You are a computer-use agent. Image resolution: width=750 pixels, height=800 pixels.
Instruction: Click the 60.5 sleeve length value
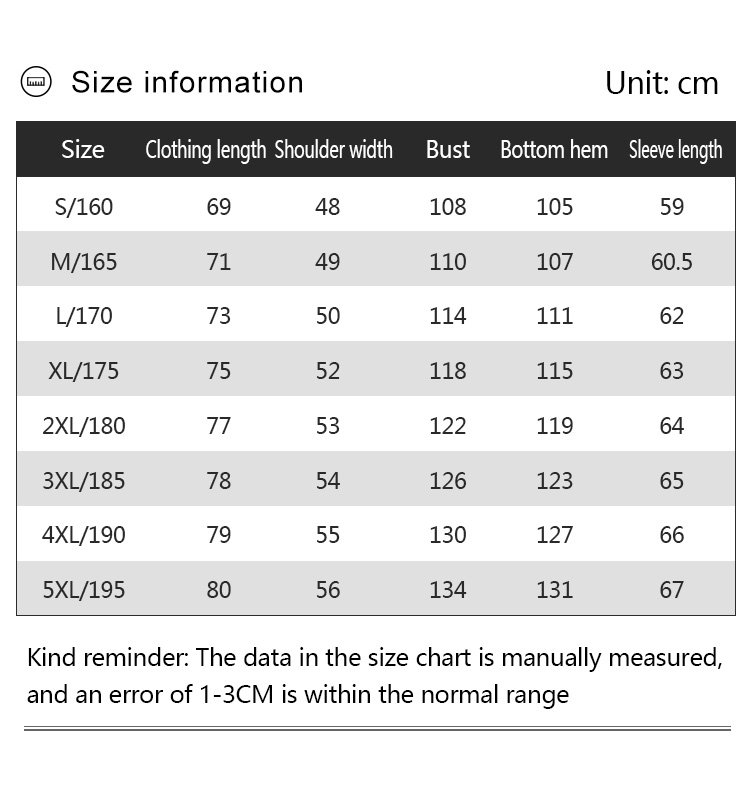coord(672,262)
